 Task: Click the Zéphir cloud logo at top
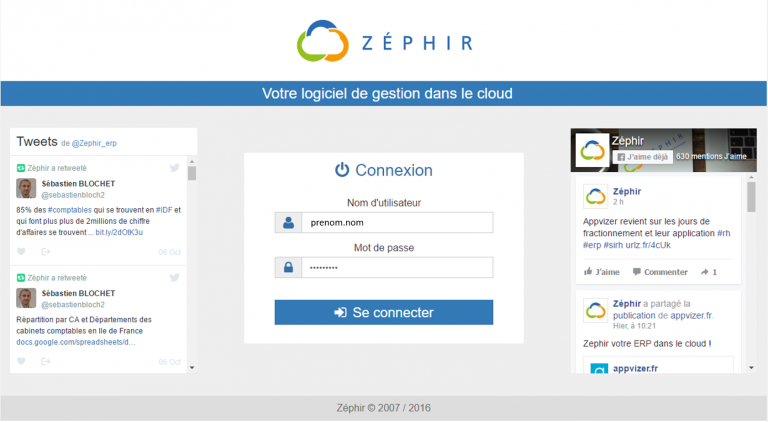pos(324,41)
